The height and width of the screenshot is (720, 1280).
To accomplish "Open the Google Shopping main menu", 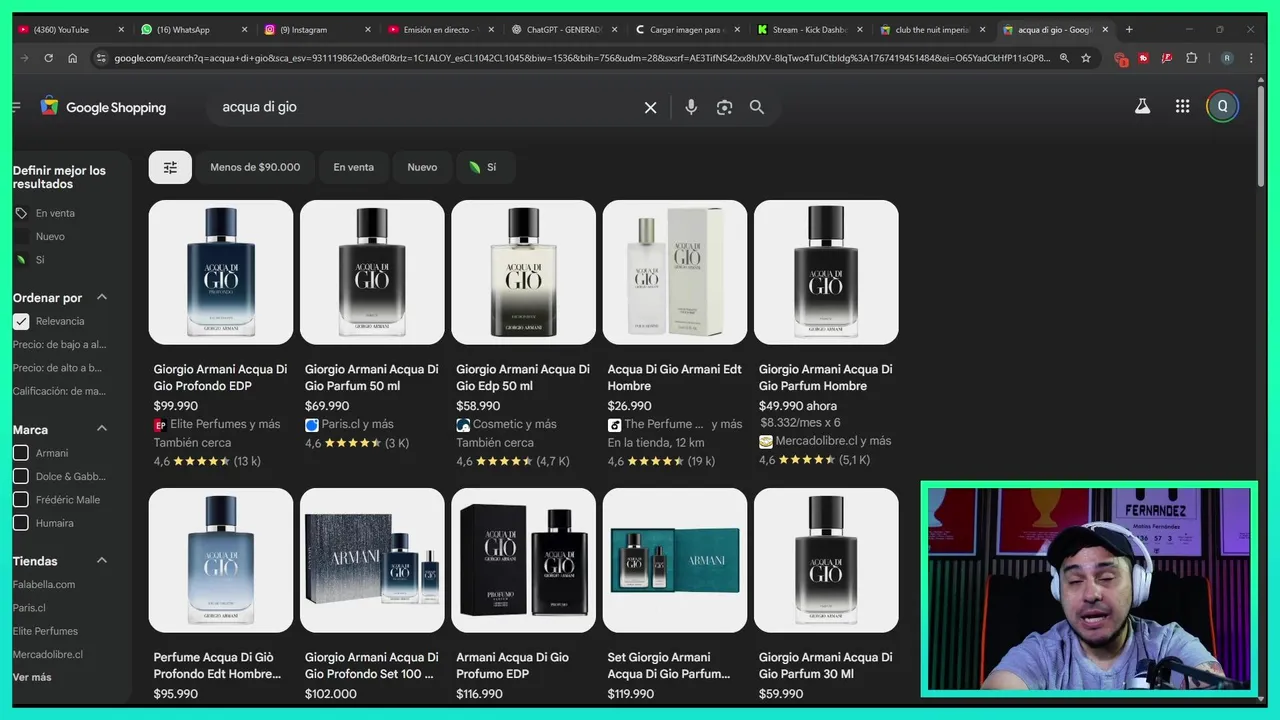I will point(16,106).
